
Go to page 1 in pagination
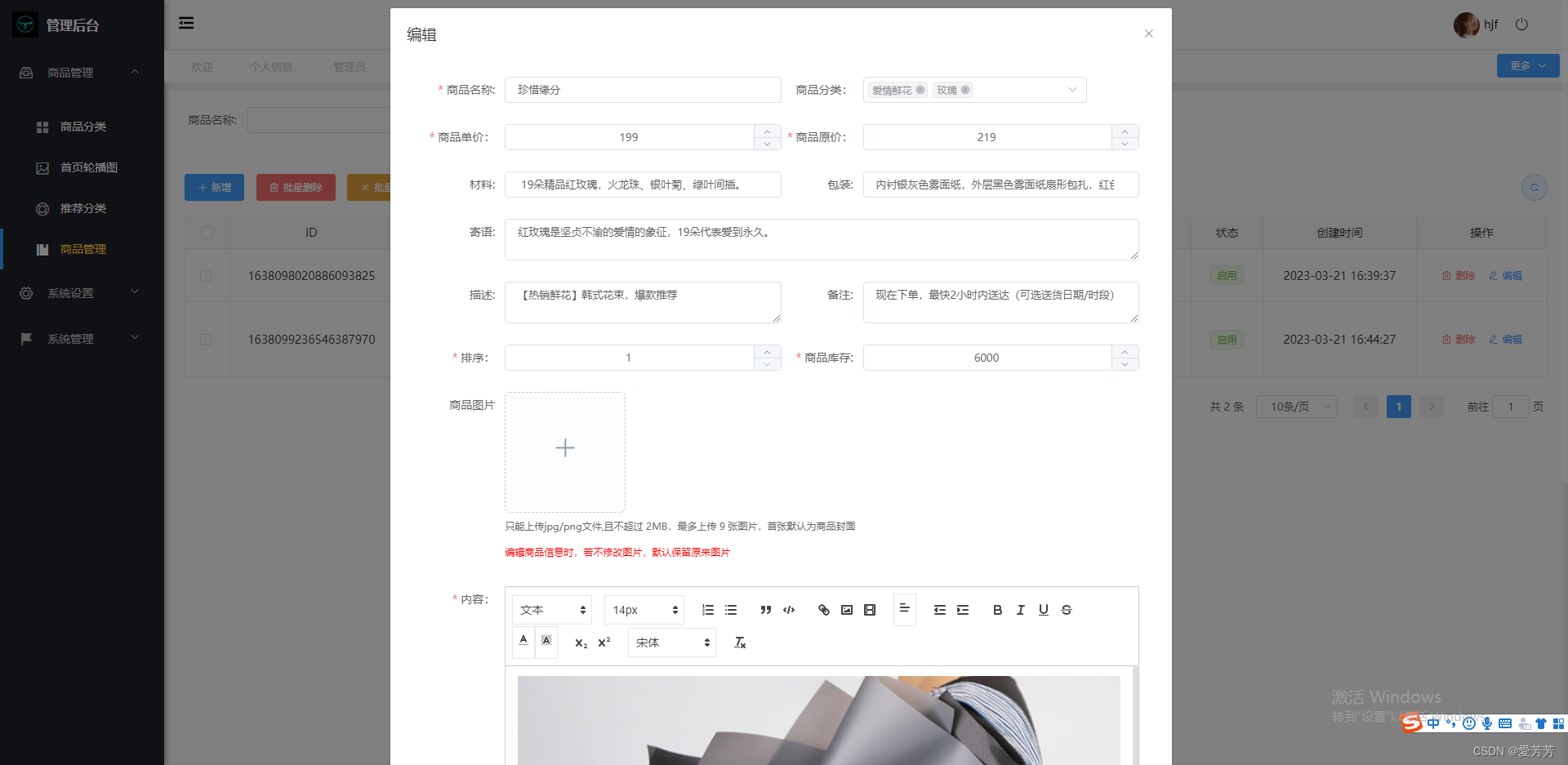click(1399, 407)
